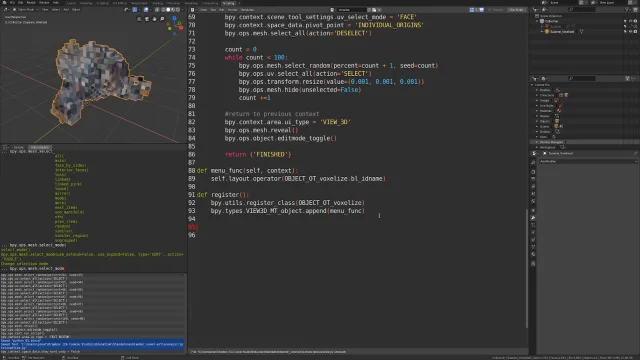Open the viewport Add menu

point(66,9)
